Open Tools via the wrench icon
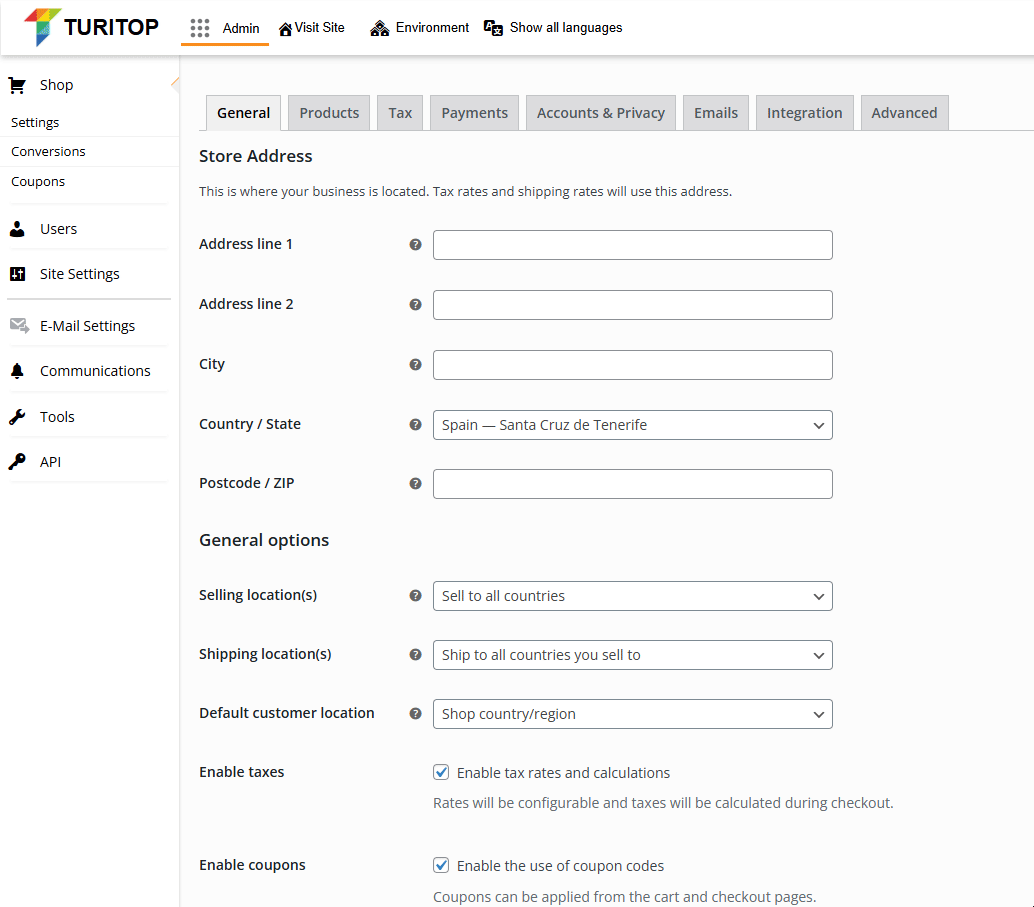Image resolution: width=1034 pixels, height=907 pixels. 17,417
